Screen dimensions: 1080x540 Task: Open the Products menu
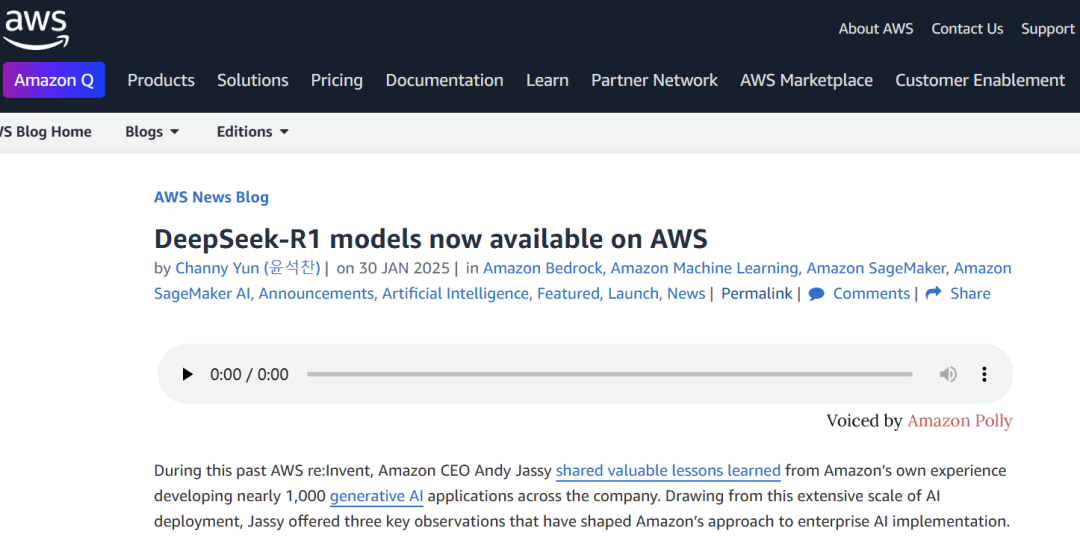(x=161, y=81)
